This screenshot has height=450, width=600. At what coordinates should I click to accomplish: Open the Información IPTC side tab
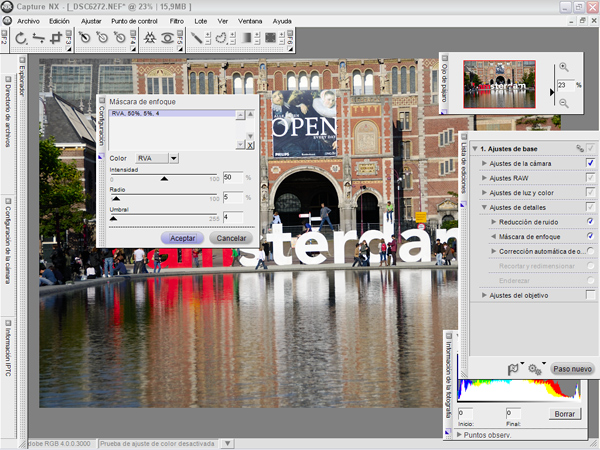(x=8, y=350)
